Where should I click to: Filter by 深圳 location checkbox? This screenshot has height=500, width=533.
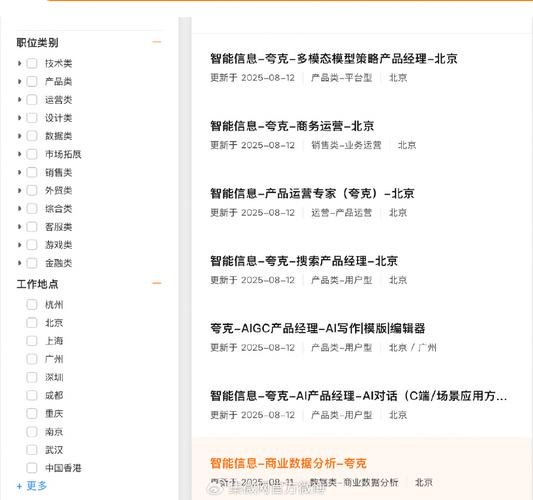[x=32, y=377]
